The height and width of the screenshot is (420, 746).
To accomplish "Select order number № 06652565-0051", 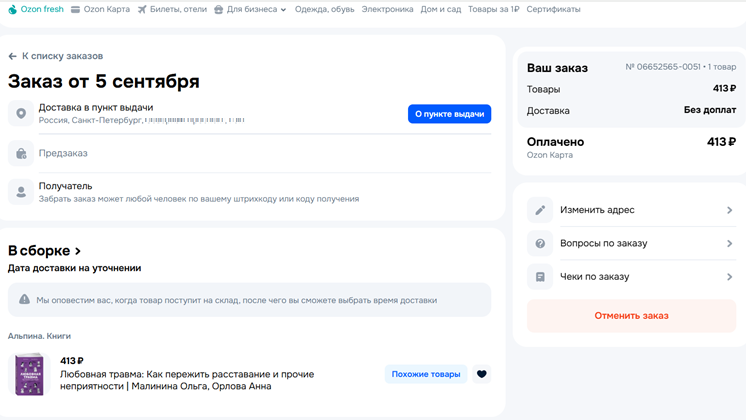I will (x=663, y=67).
